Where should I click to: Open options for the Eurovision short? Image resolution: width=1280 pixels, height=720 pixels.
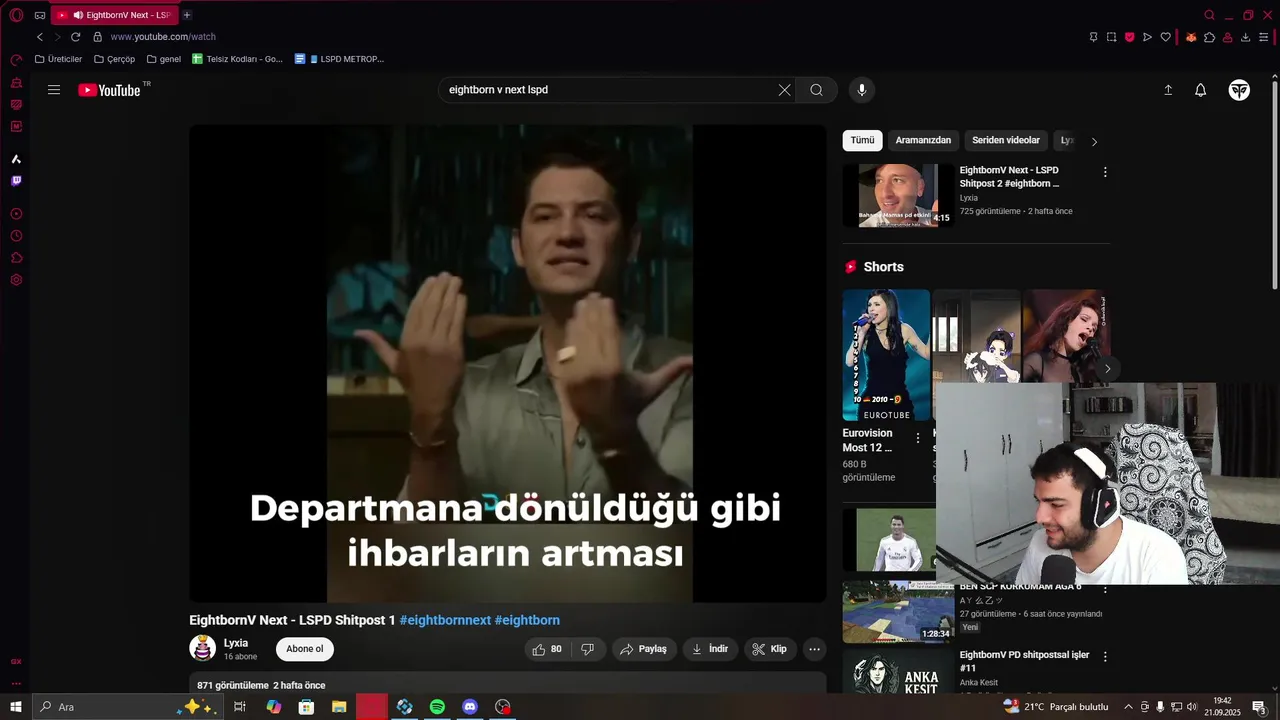tap(918, 438)
